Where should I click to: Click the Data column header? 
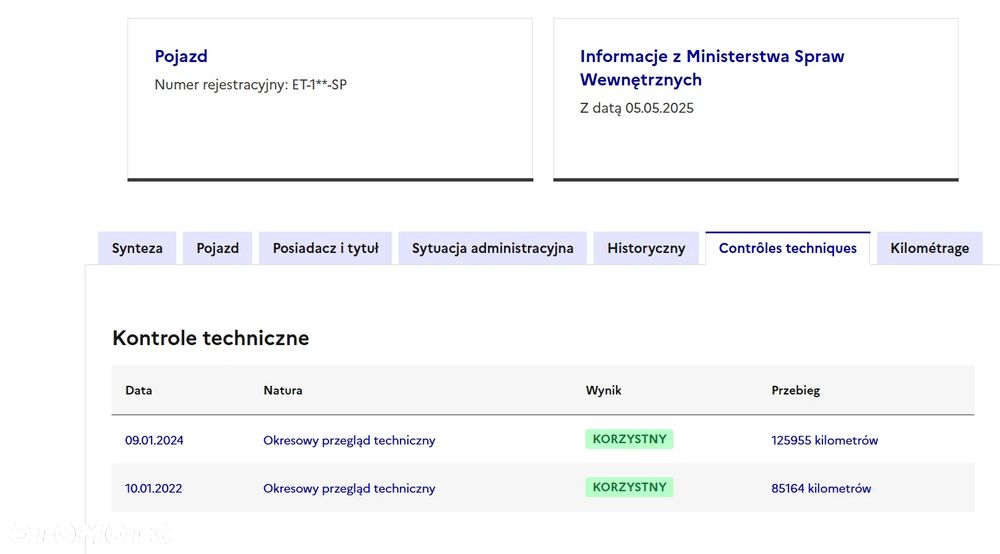[139, 390]
